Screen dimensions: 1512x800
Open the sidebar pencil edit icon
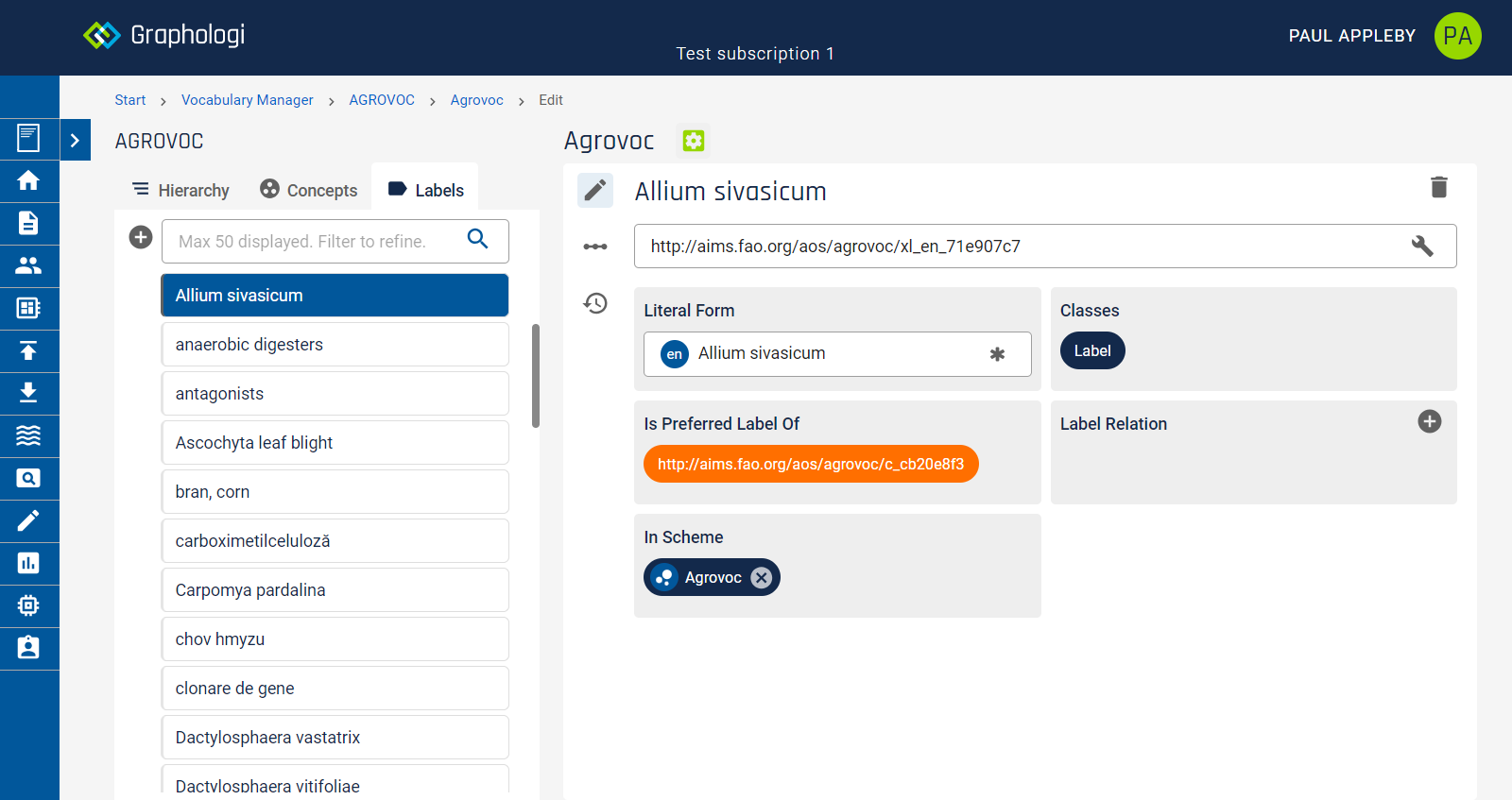click(x=28, y=520)
